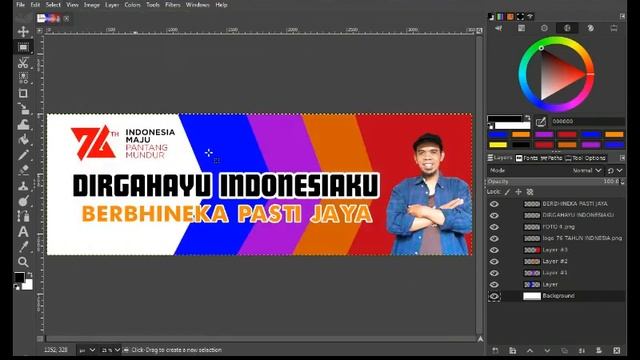Switch to the Paths tab
The image size is (640, 360).
point(551,158)
